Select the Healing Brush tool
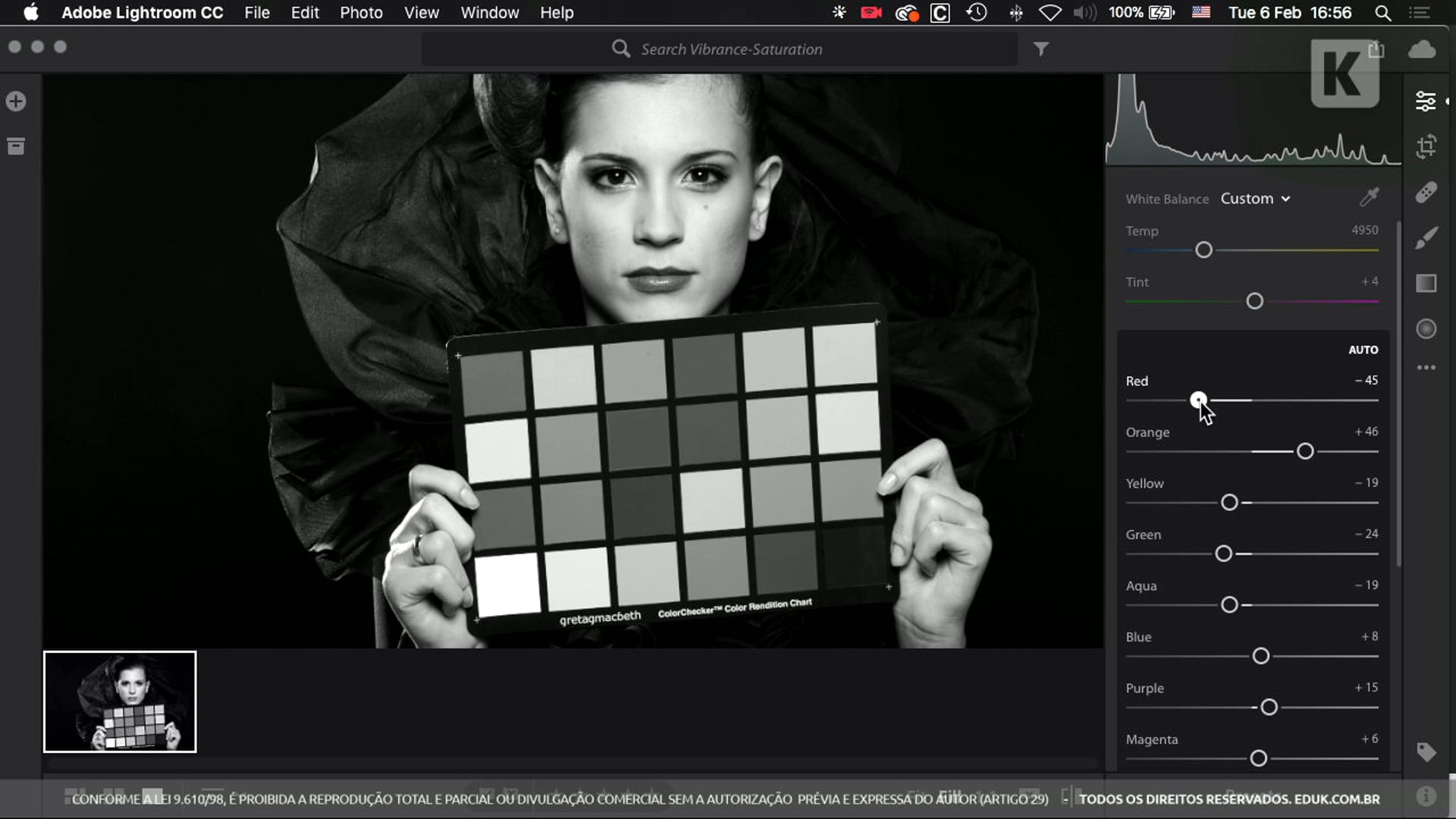The height and width of the screenshot is (819, 1456). (1426, 193)
